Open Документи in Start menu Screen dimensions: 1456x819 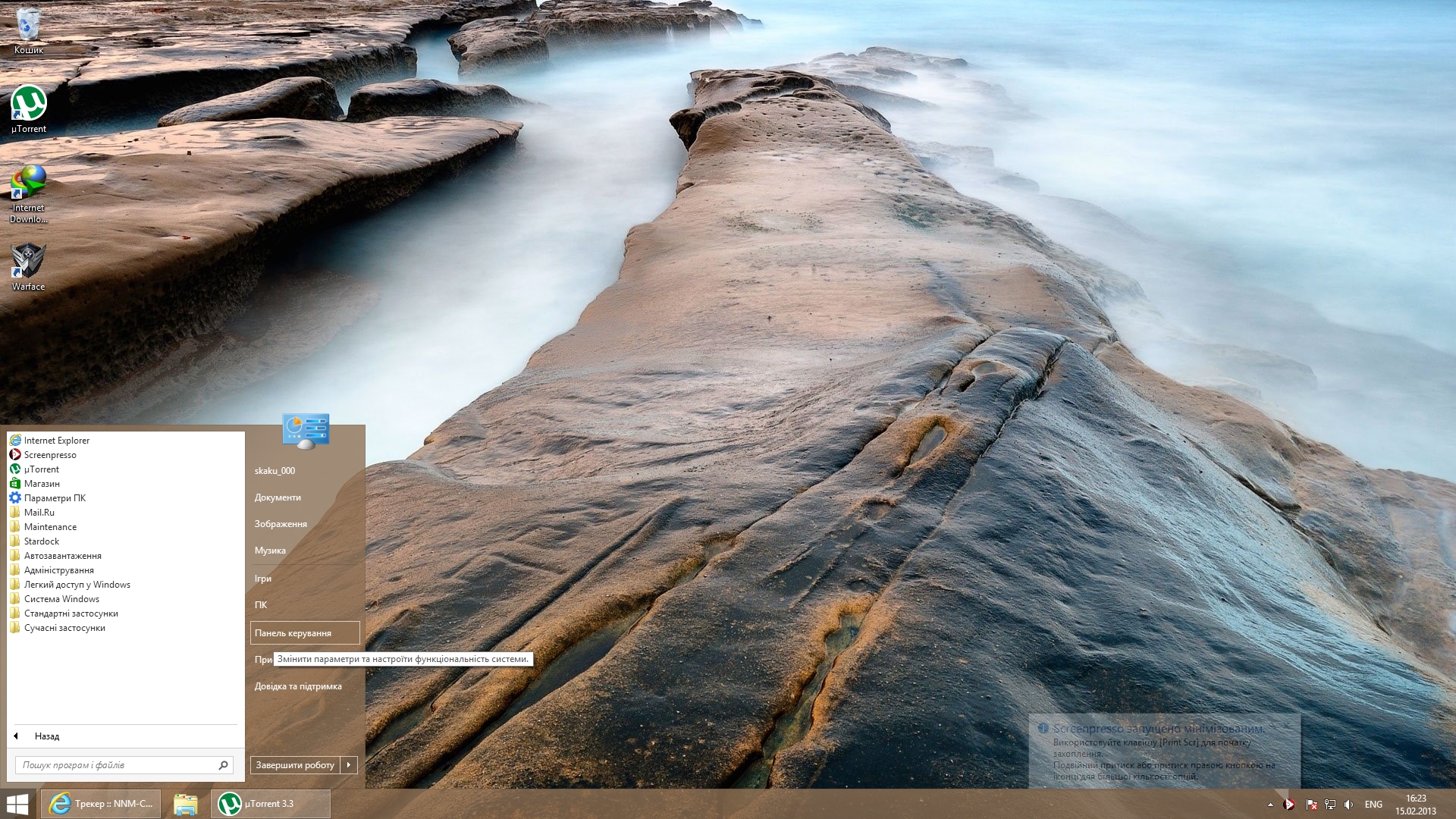[x=278, y=497]
